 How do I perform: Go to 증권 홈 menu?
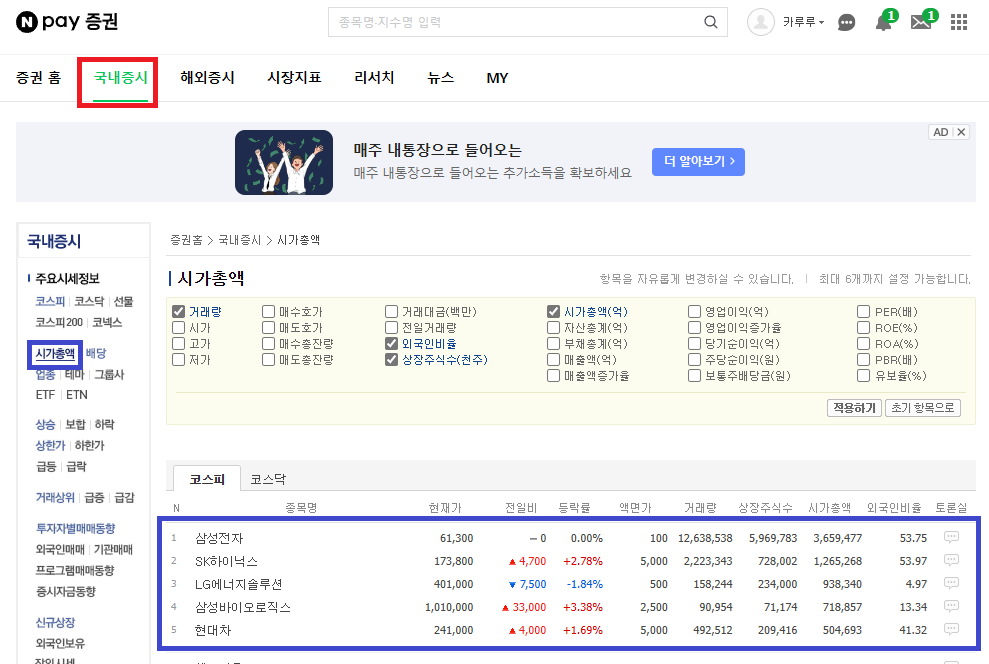(38, 78)
